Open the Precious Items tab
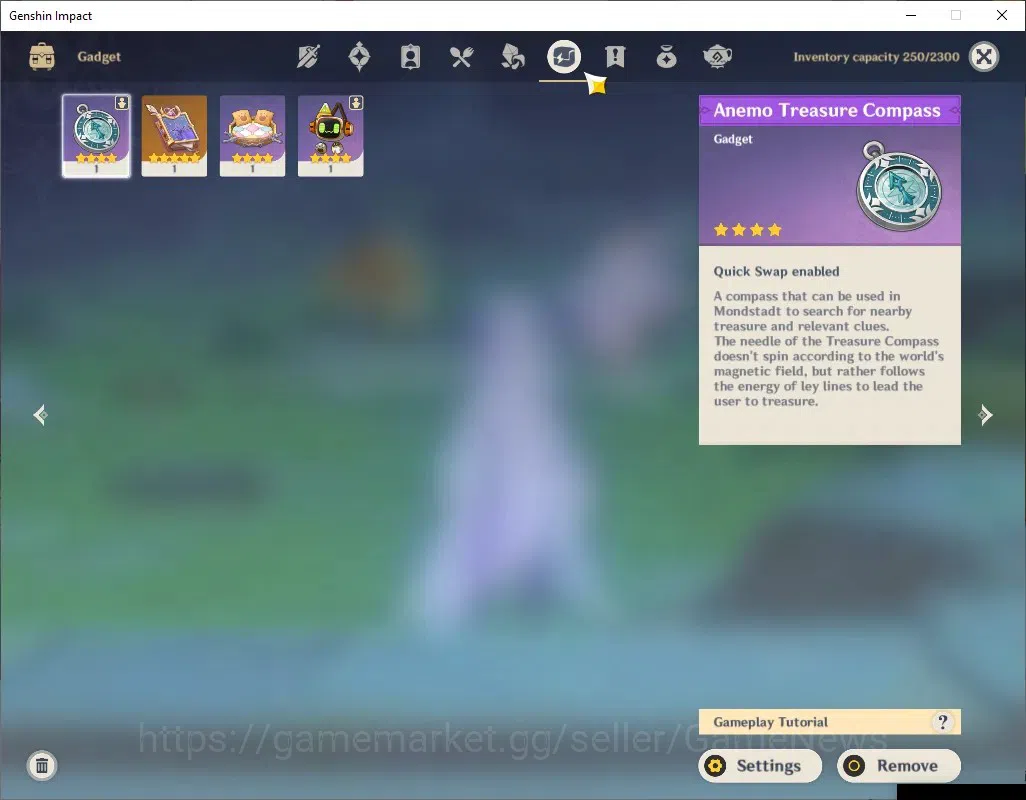The width and height of the screenshot is (1026, 800). click(x=666, y=57)
